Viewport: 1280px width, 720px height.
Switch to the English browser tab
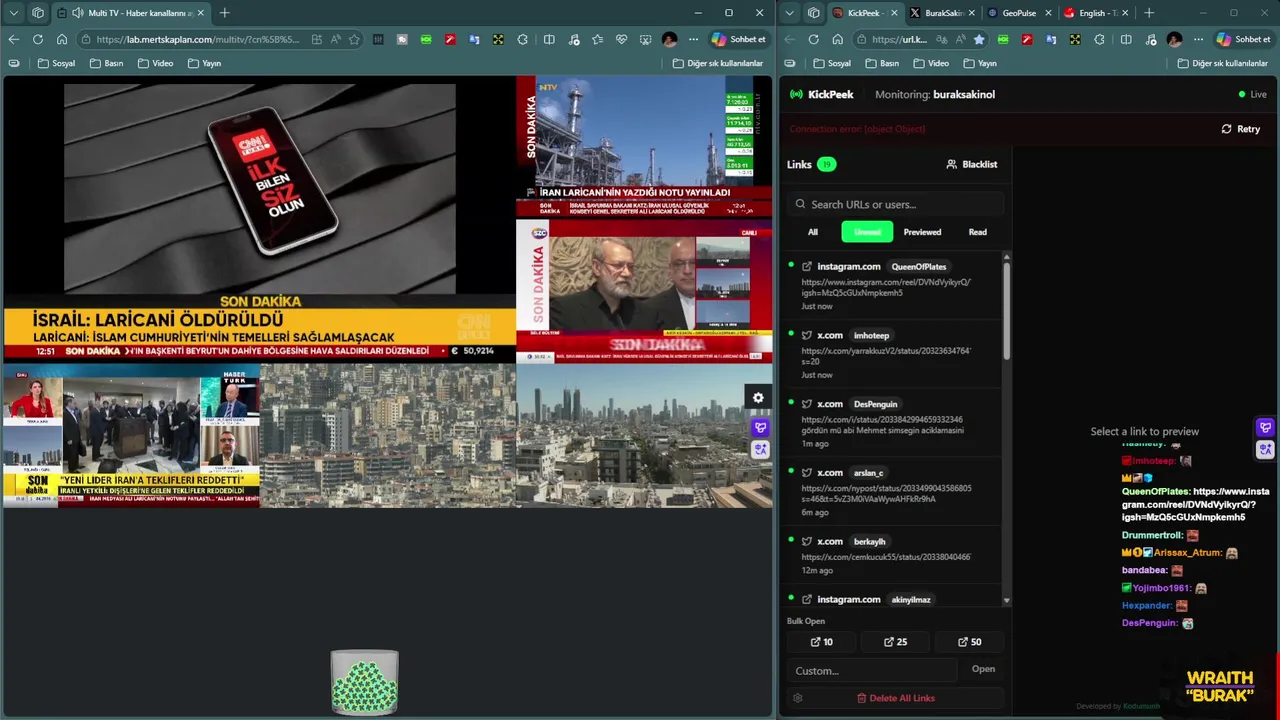tap(1095, 13)
